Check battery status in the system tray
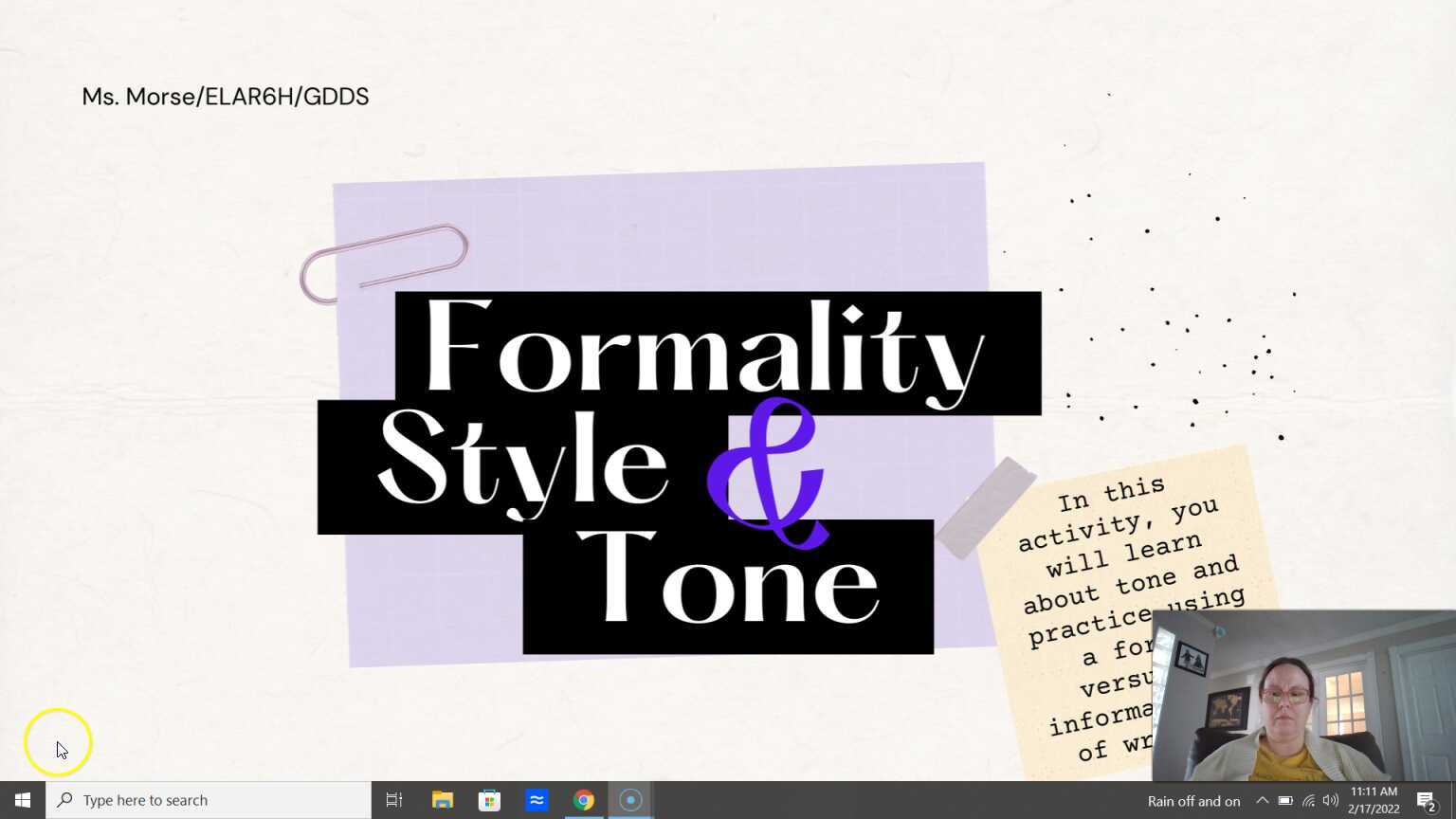1456x819 pixels. tap(1285, 800)
